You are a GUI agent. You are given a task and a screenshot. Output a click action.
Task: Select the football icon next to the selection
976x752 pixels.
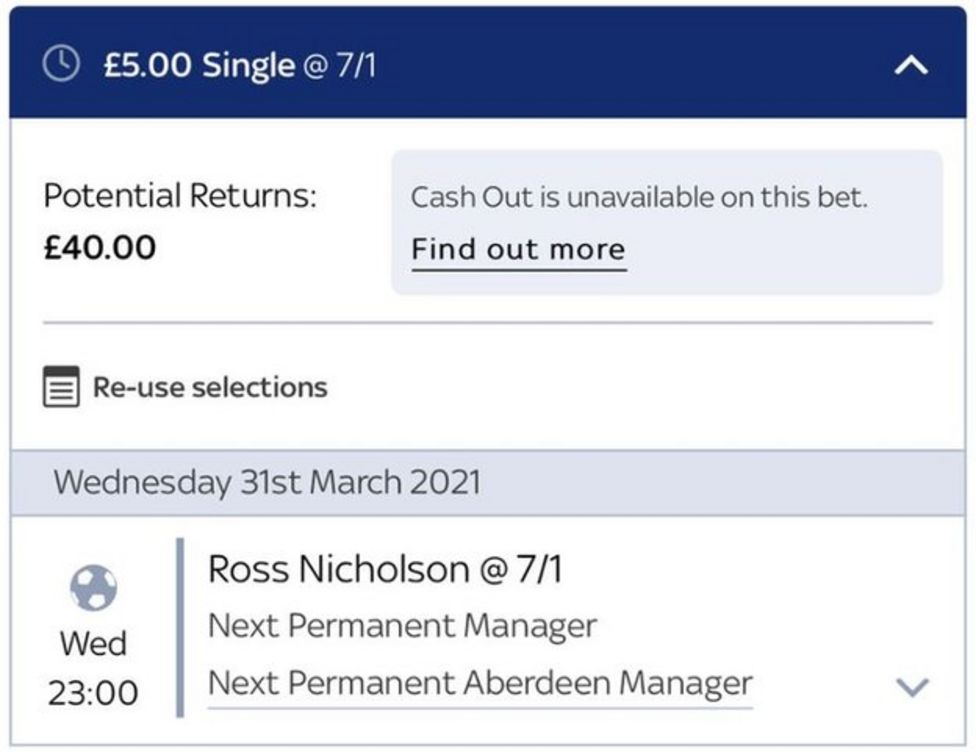coord(93,590)
